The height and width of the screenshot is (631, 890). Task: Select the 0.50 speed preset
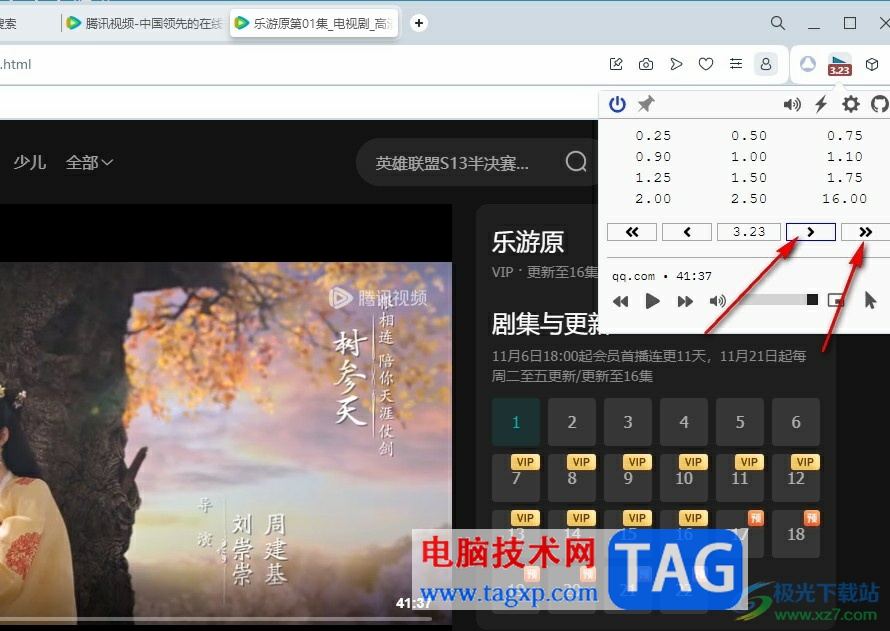pos(749,136)
